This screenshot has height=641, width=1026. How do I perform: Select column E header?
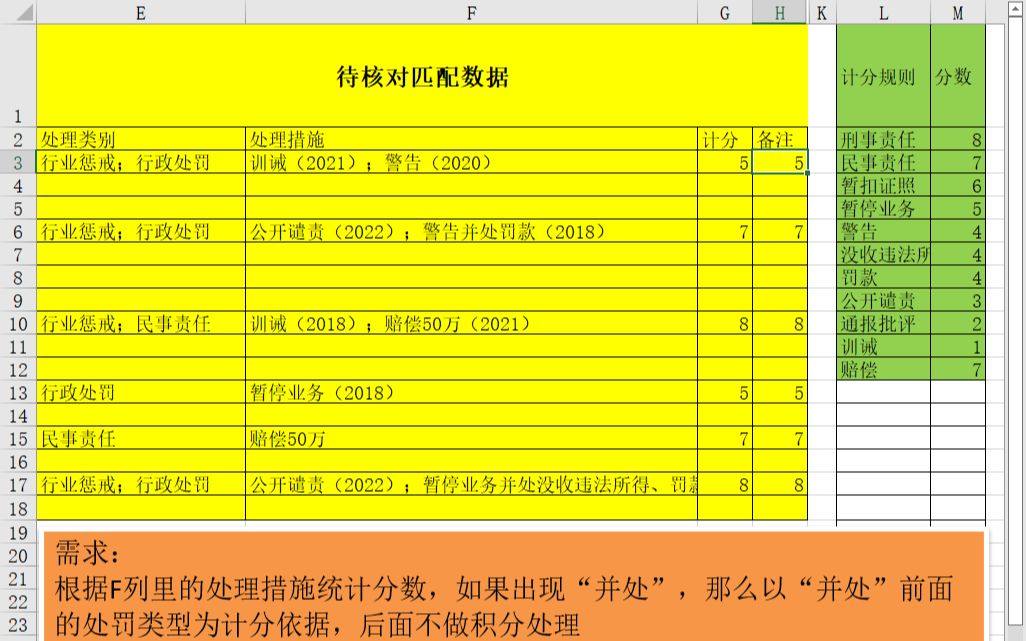[140, 13]
